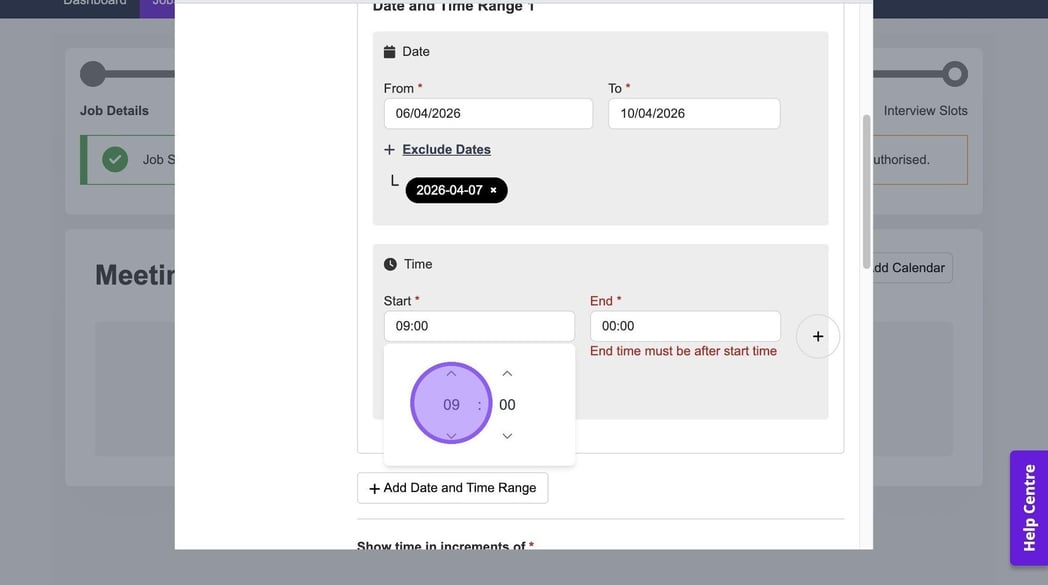Decrease the minutes with the down chevron

tap(507, 436)
